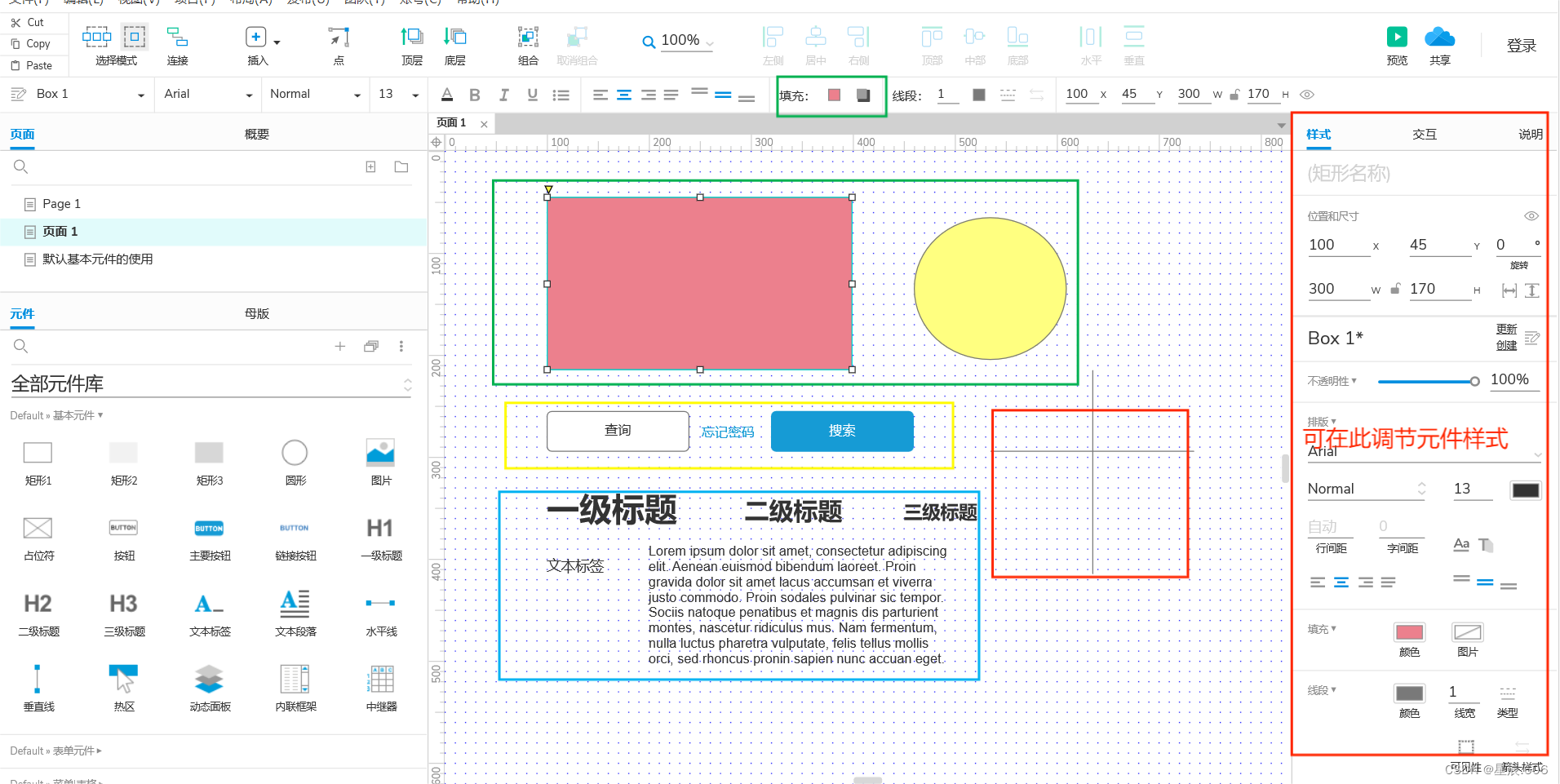Open the 全部元件库 library selector
Screen dimensions: 1560x784
point(212,383)
